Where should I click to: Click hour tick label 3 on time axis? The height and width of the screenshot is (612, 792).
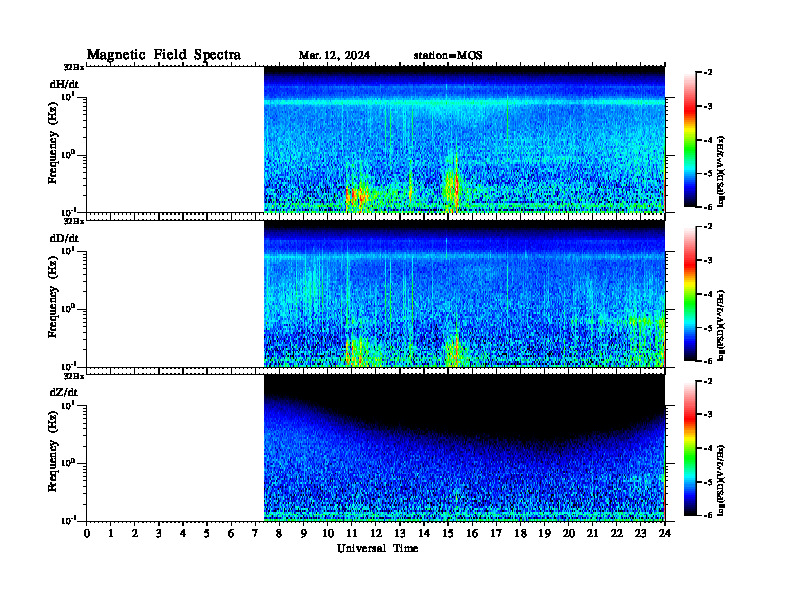(x=159, y=534)
